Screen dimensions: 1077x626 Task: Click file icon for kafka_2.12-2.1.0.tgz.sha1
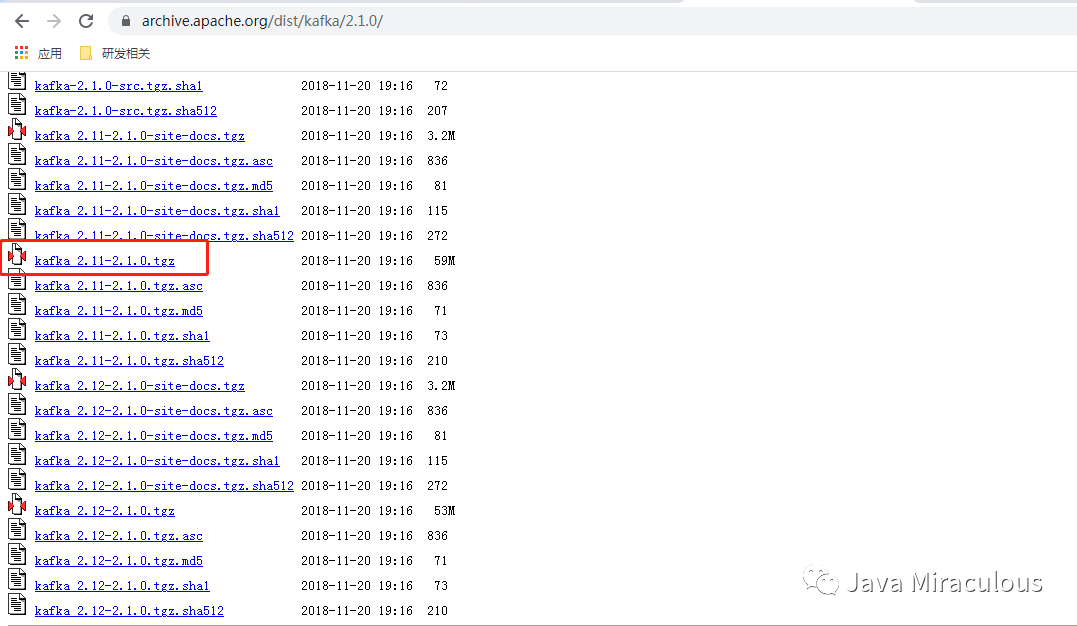point(17,580)
